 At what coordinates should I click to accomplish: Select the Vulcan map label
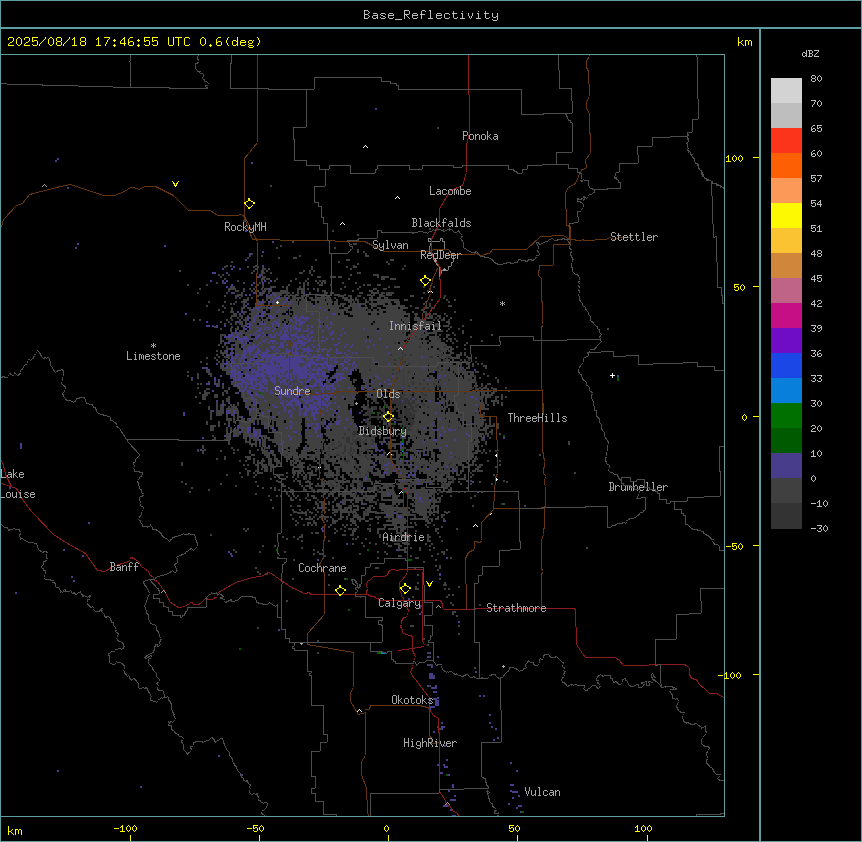[x=542, y=792]
